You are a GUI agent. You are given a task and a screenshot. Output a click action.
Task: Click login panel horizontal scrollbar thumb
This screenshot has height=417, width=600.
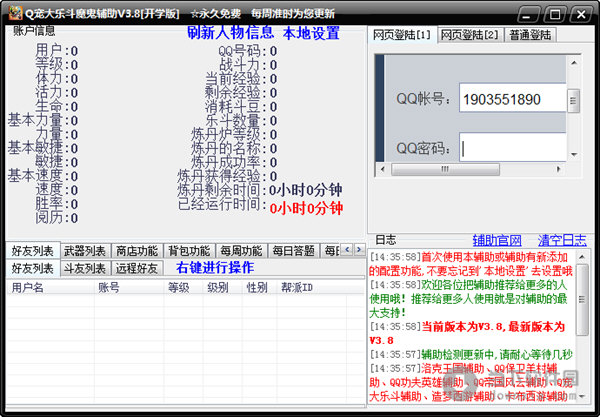(x=445, y=169)
